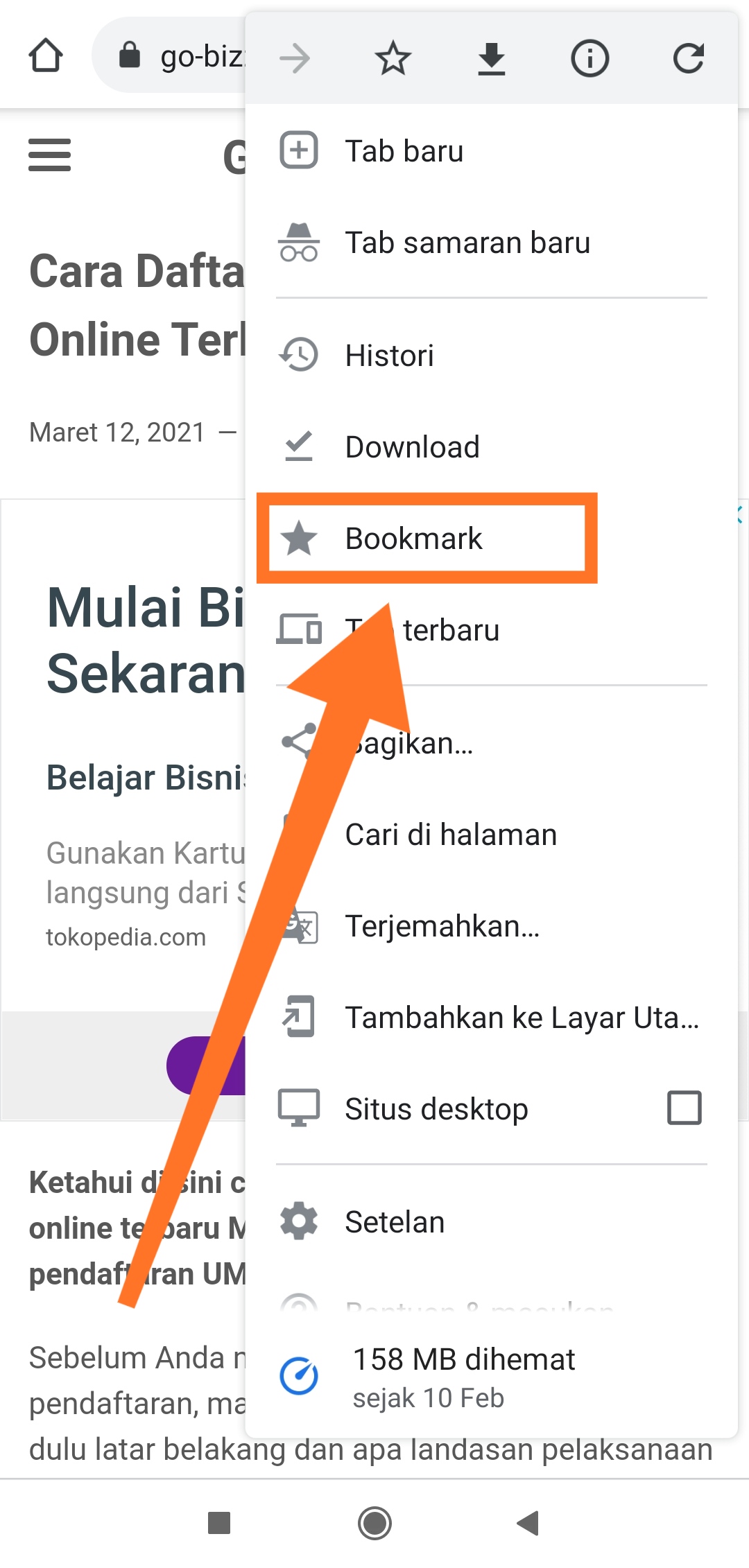The image size is (749, 1568).
Task: Tap Tambahkan ke Layar Utama
Action: pos(492,1018)
